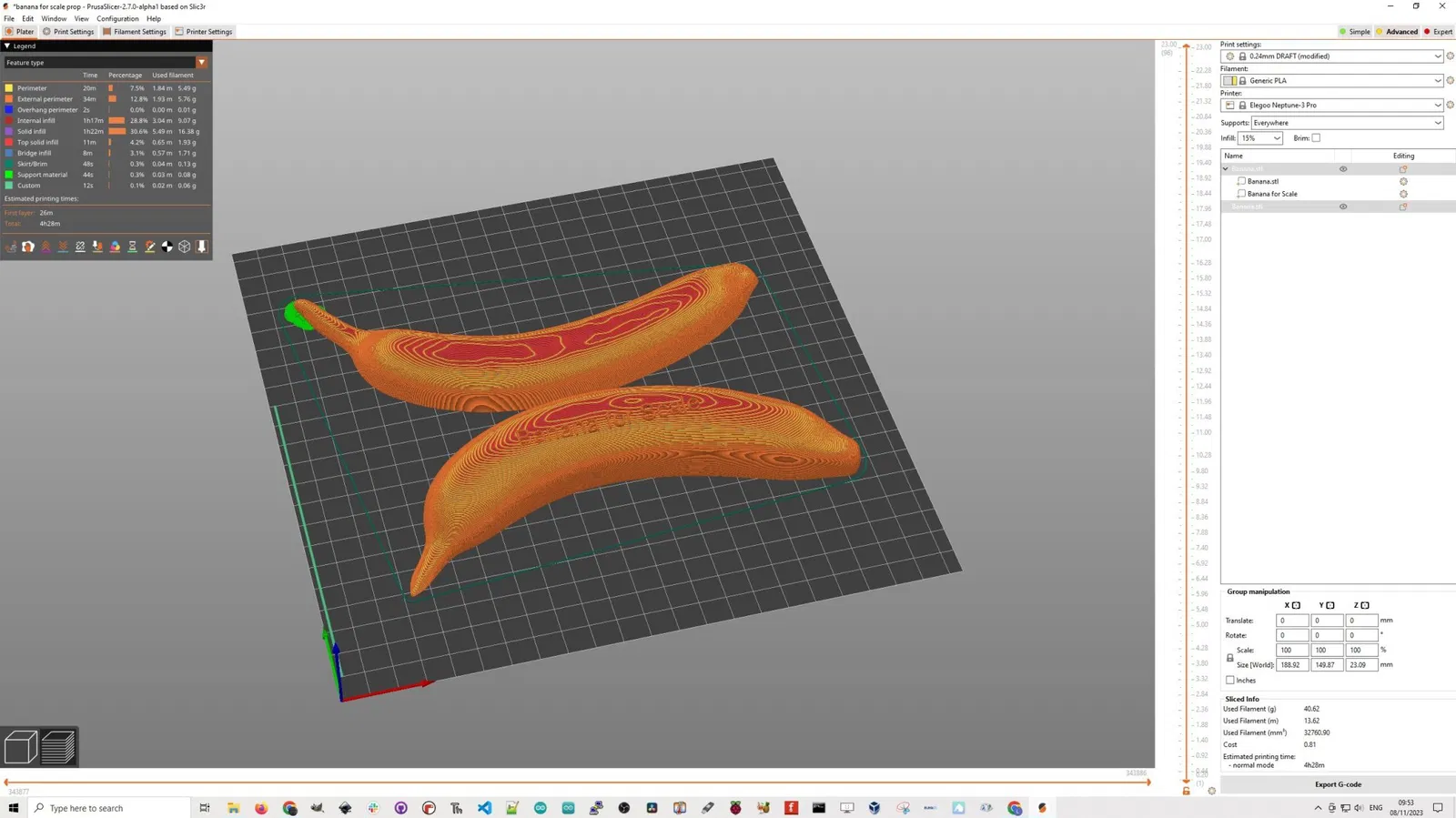Open the Infill percentage dropdown
Screen dimensions: 1456x818
pyautogui.click(x=1260, y=138)
